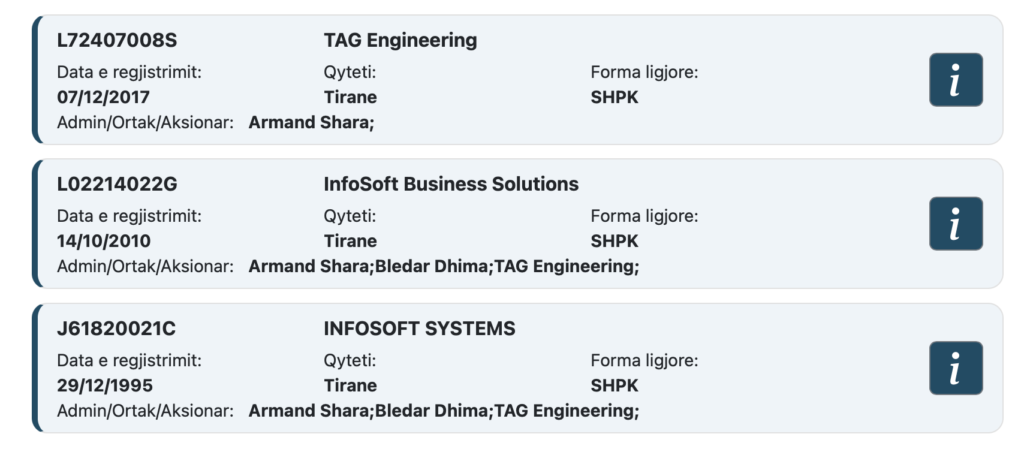The width and height of the screenshot is (1024, 458).
Task: Click Qyteti label in InfoSoft Business Solutions card
Action: coord(349,216)
